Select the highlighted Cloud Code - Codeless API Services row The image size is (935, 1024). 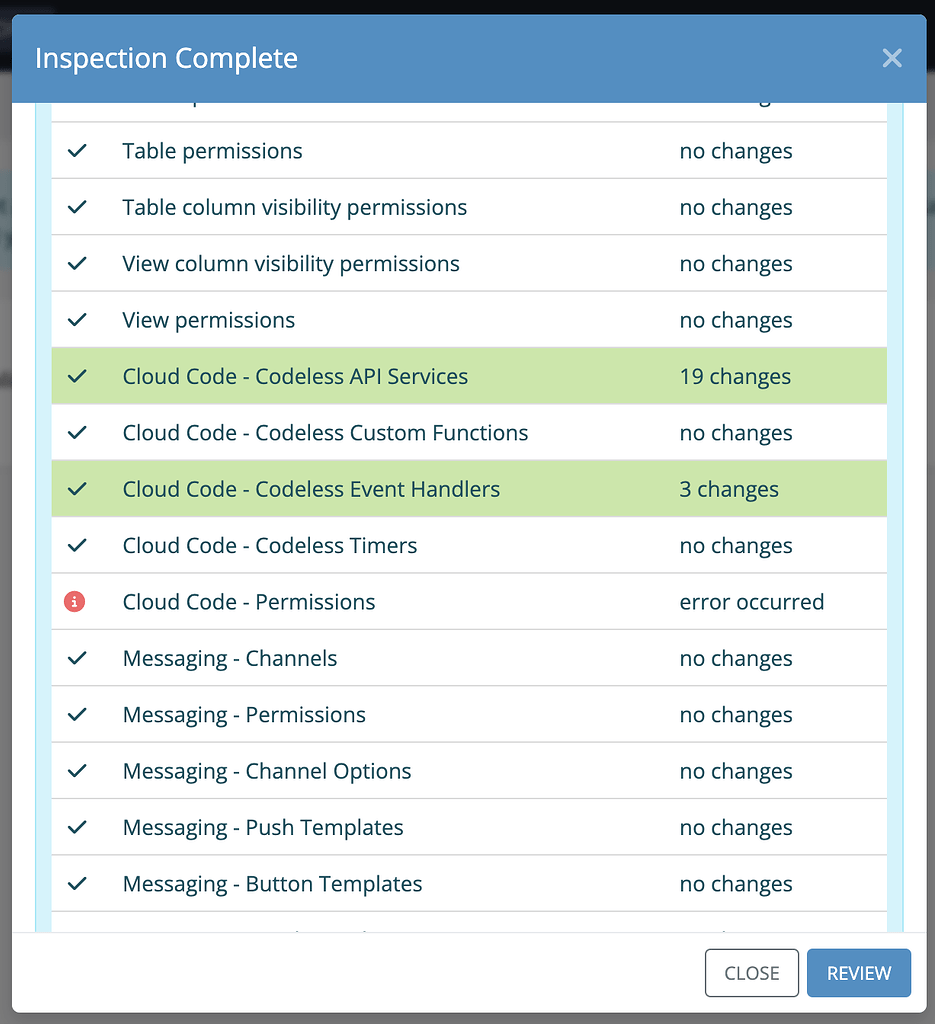tap(400, 376)
